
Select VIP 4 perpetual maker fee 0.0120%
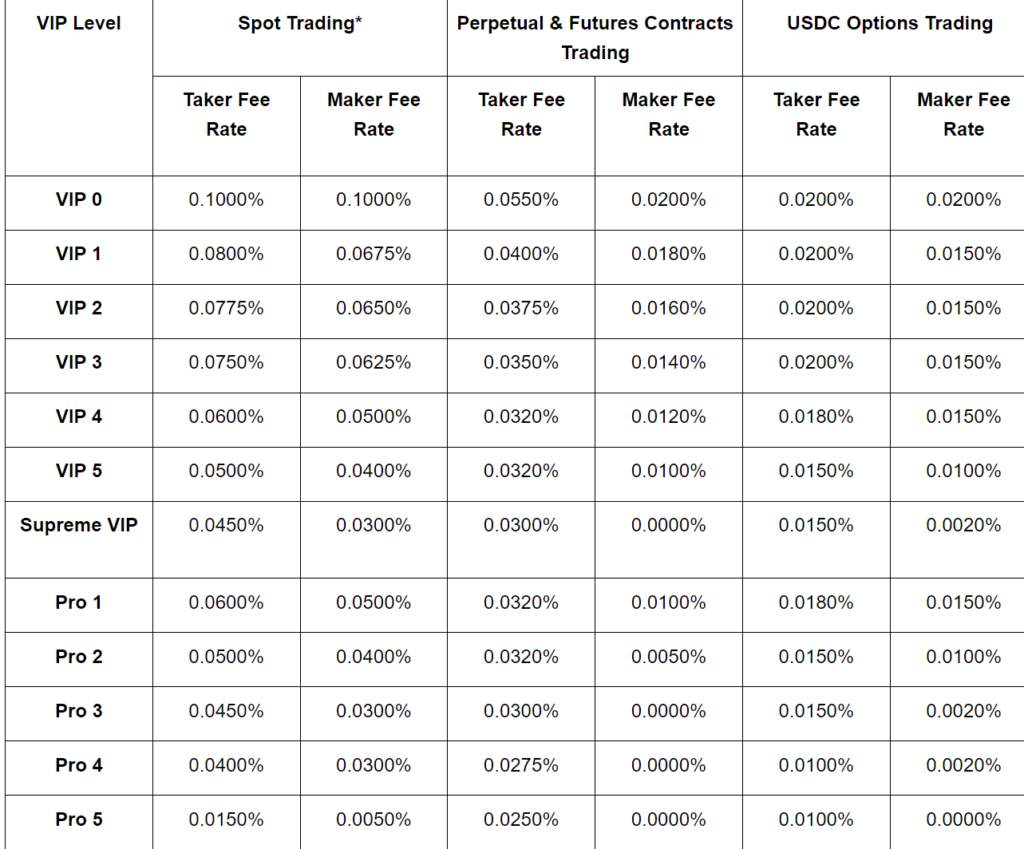click(668, 416)
